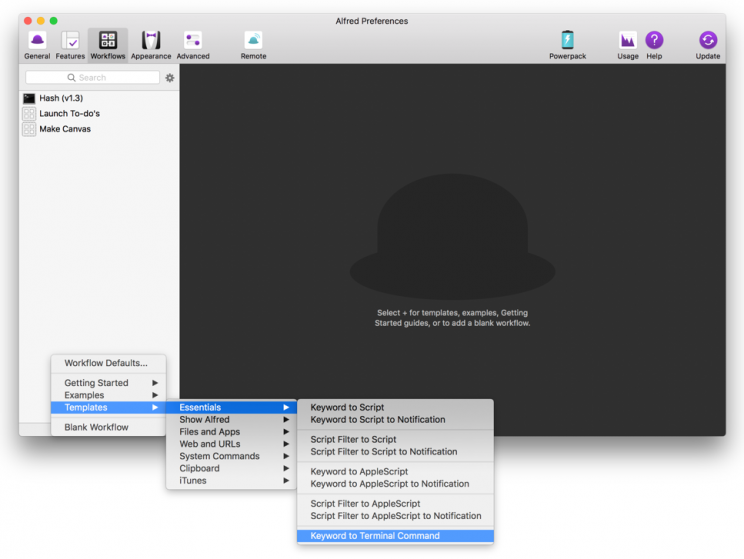Viewport: 744px width, 559px height.
Task: Open the Features preferences icon
Action: (70, 41)
